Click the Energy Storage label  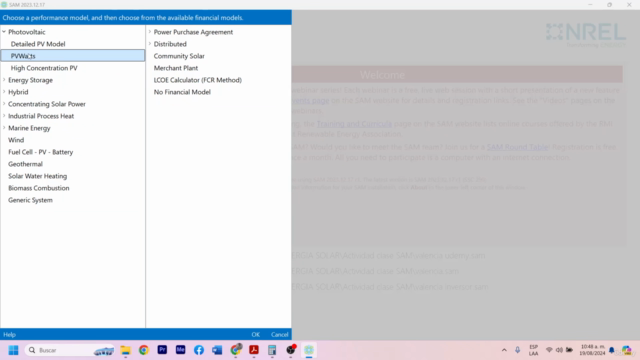coord(30,80)
